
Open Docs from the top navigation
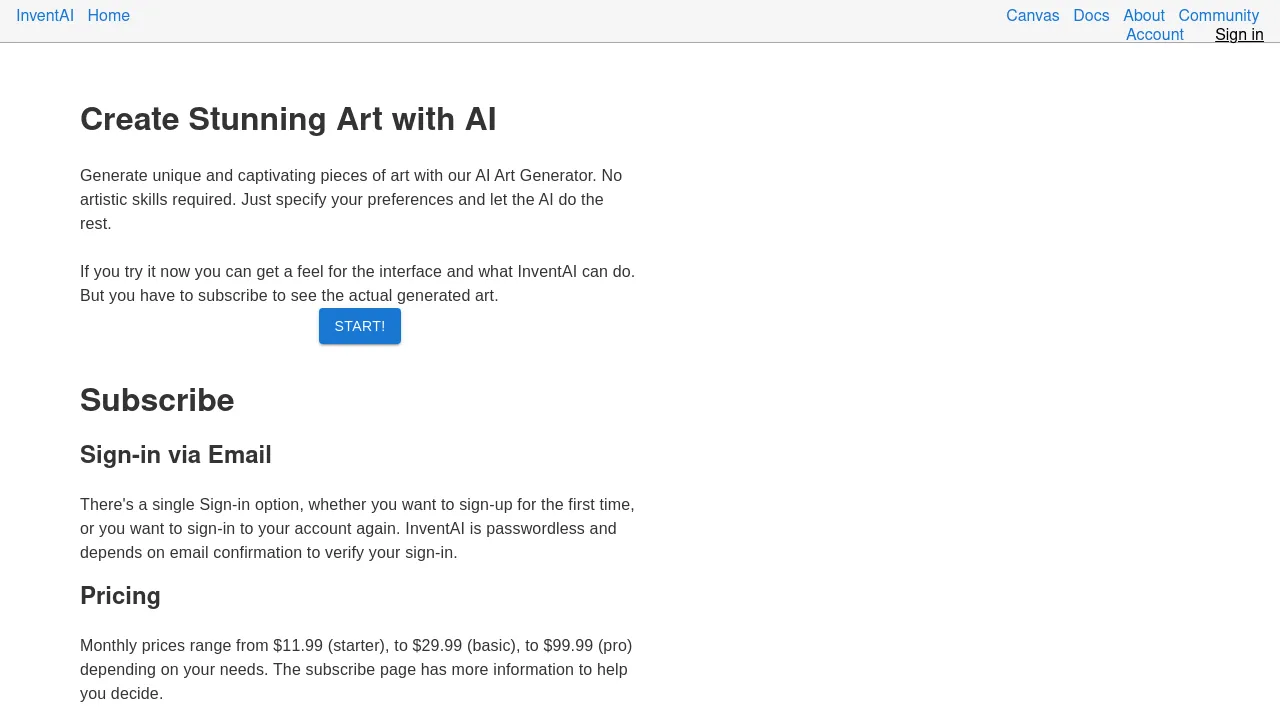pos(1091,16)
